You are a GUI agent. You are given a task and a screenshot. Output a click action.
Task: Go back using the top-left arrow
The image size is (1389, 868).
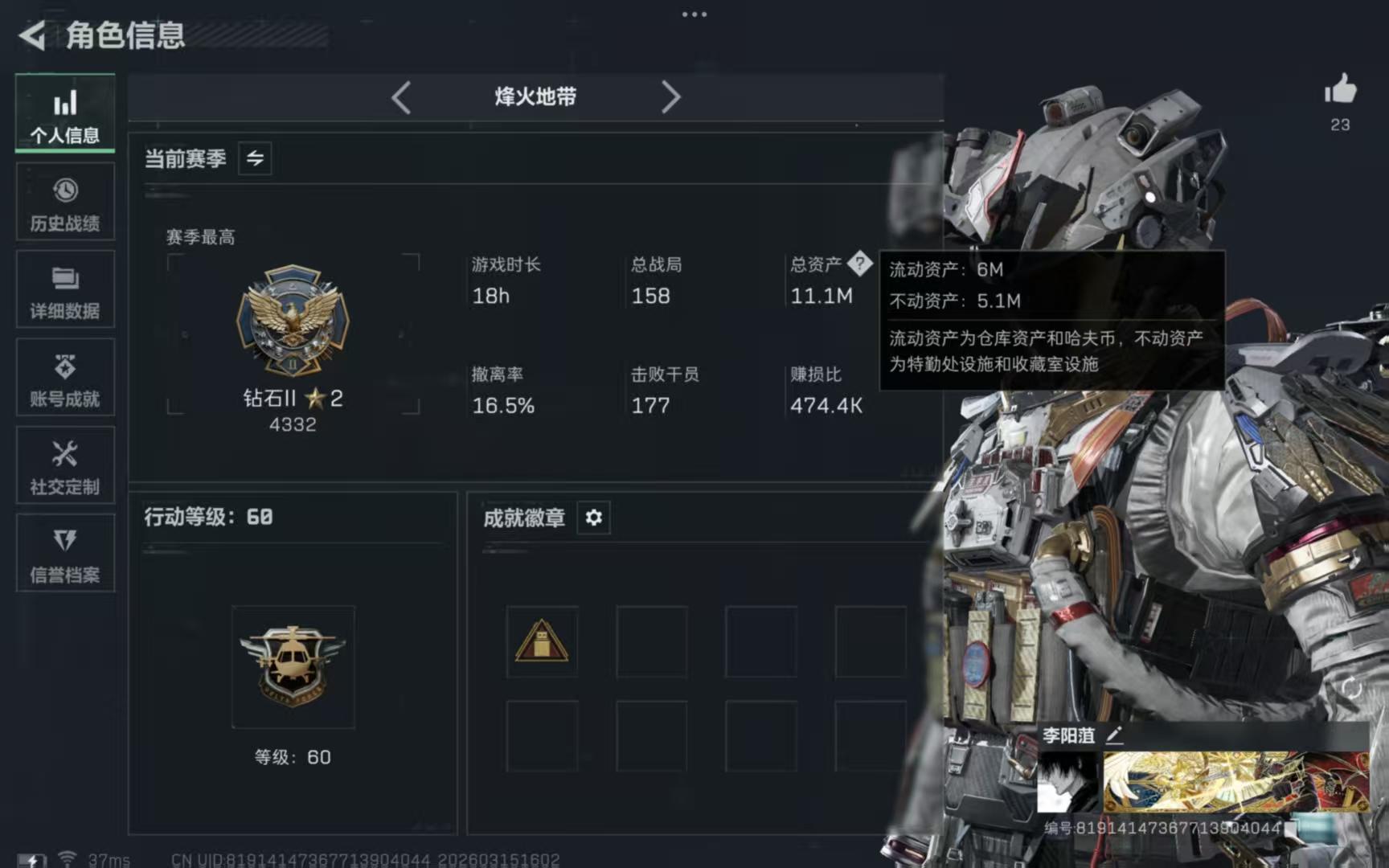click(32, 35)
